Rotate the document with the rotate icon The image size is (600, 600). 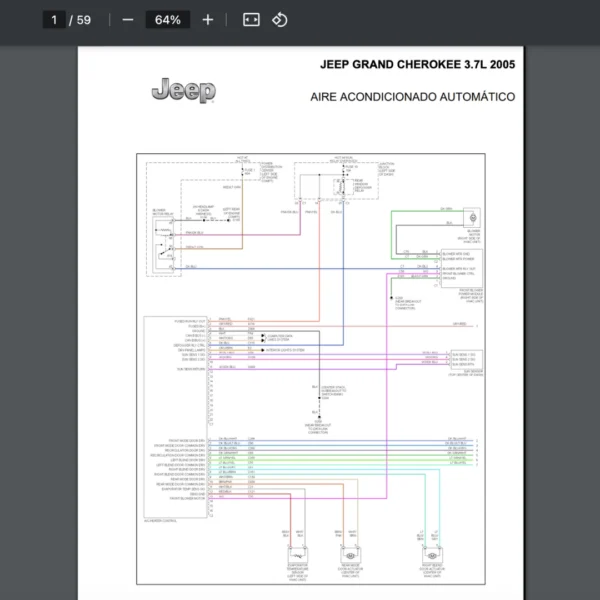click(280, 20)
